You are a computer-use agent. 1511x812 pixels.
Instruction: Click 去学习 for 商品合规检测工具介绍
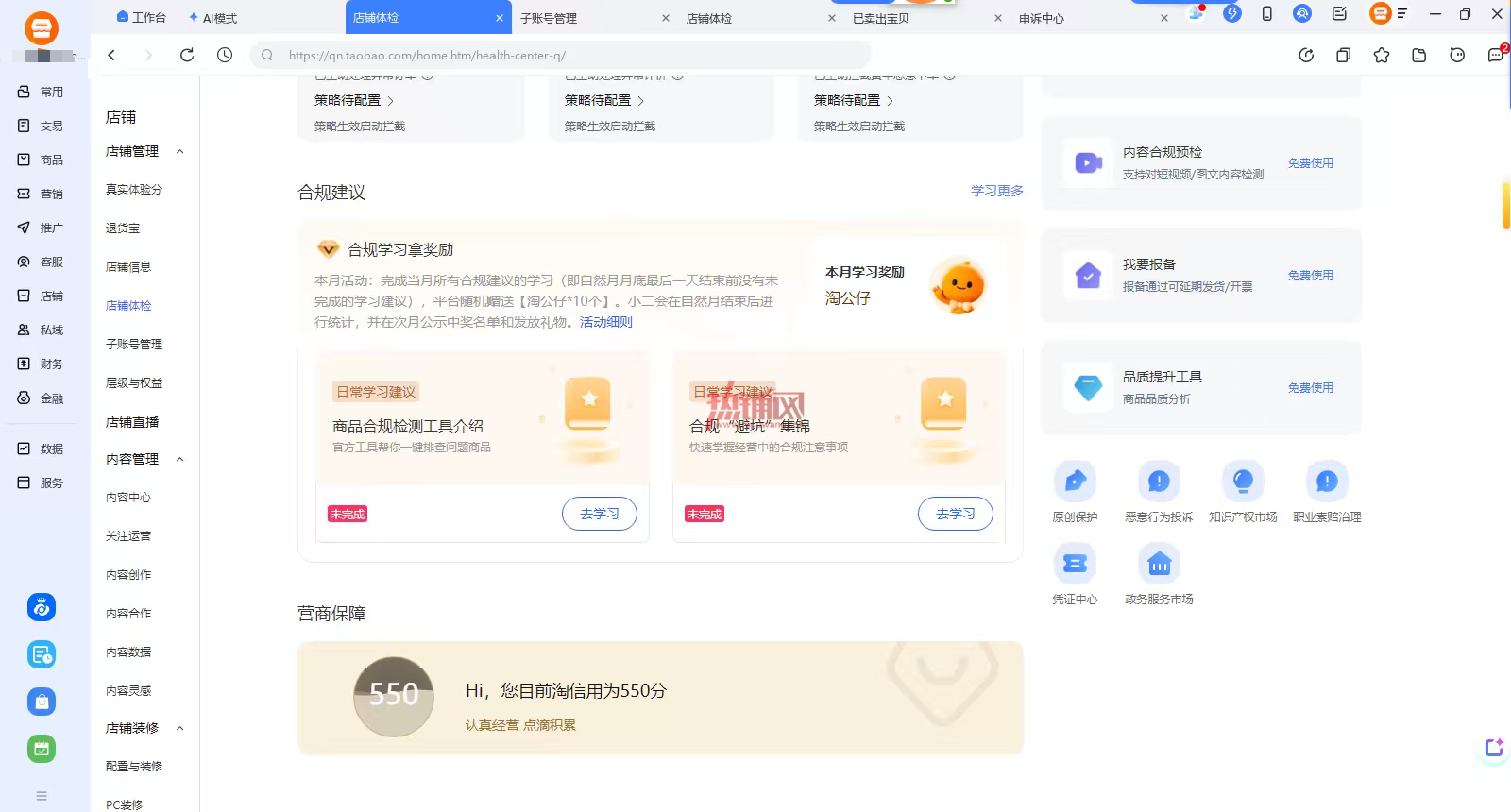(x=600, y=514)
